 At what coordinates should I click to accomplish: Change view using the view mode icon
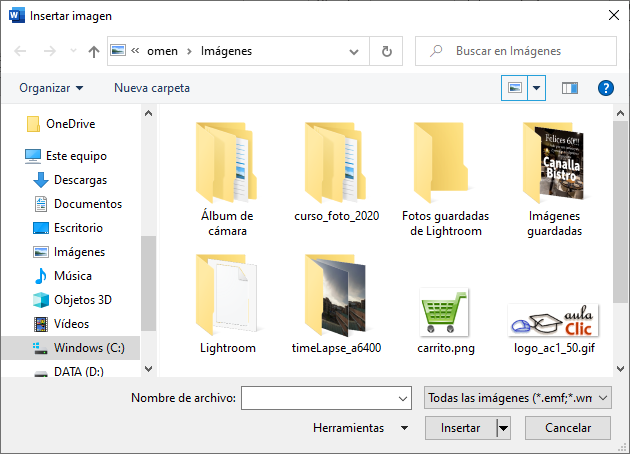(515, 88)
